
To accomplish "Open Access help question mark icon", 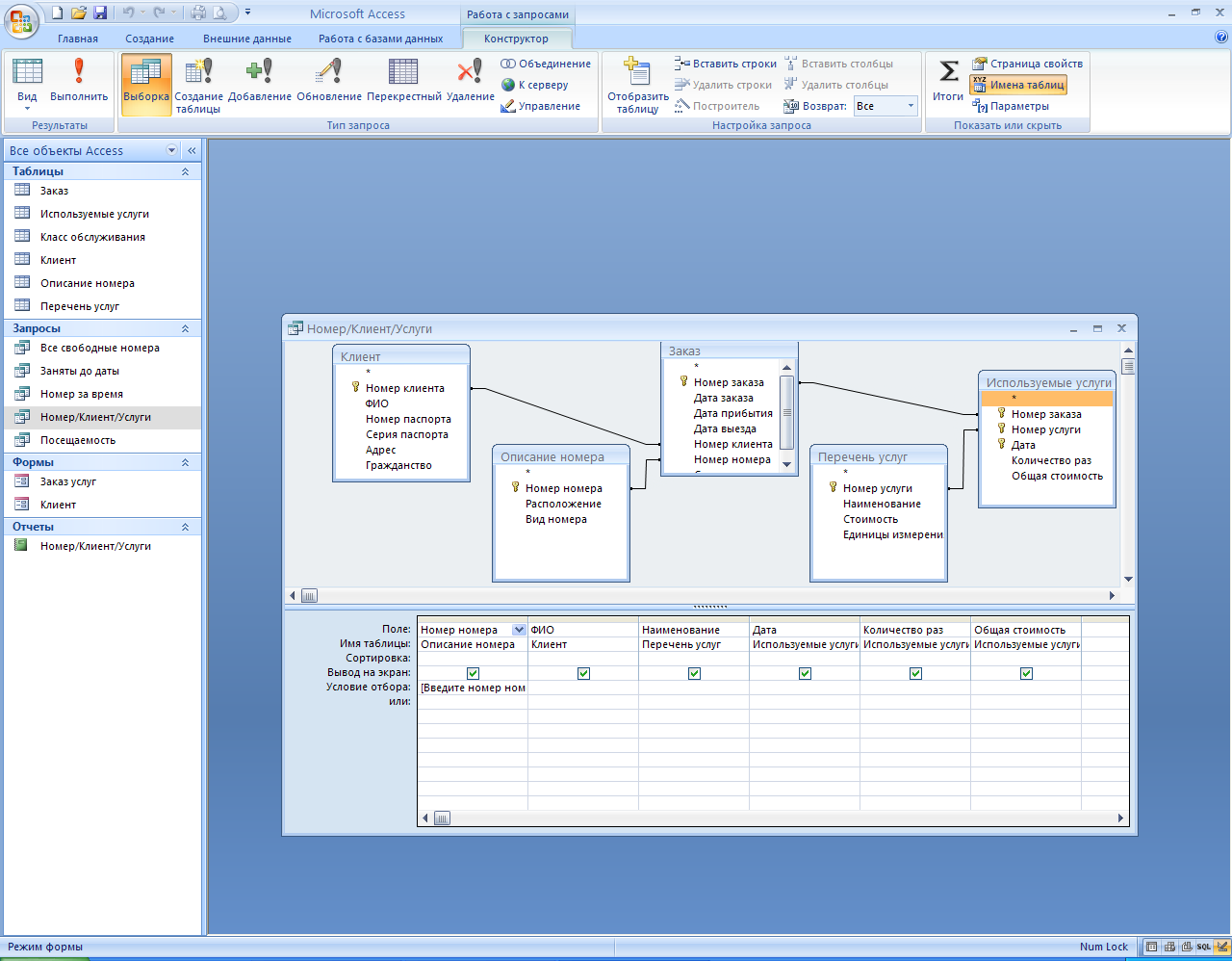I will (x=1221, y=38).
